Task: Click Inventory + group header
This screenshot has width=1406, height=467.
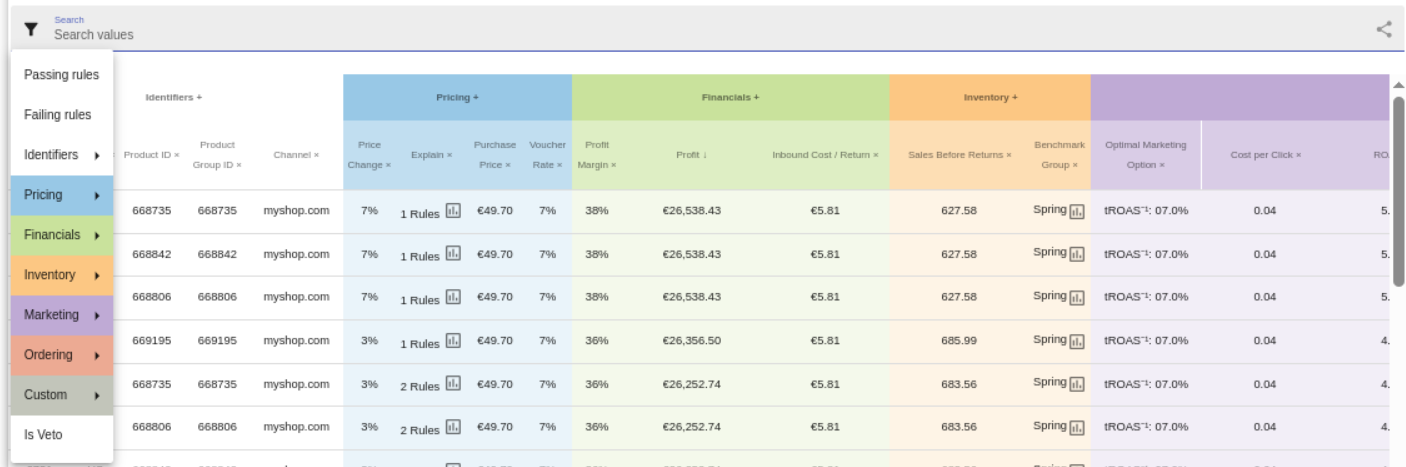Action: pyautogui.click(x=990, y=97)
